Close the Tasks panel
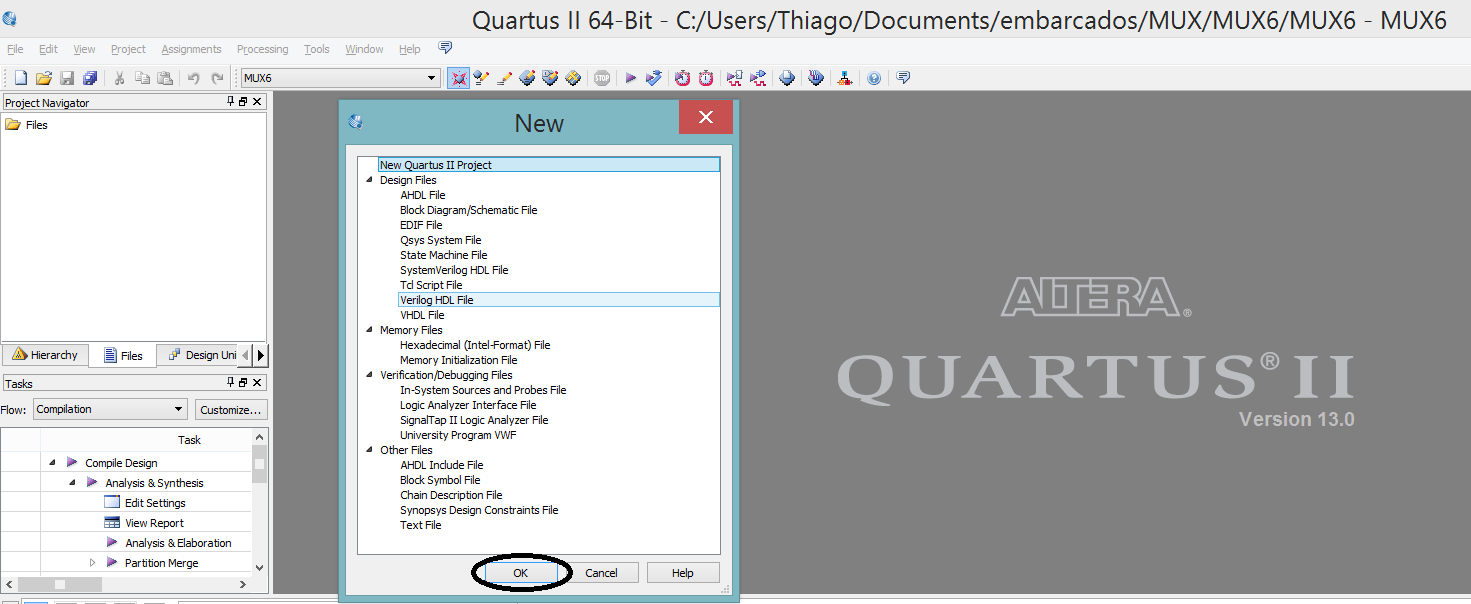The height and width of the screenshot is (604, 1471). tap(257, 383)
